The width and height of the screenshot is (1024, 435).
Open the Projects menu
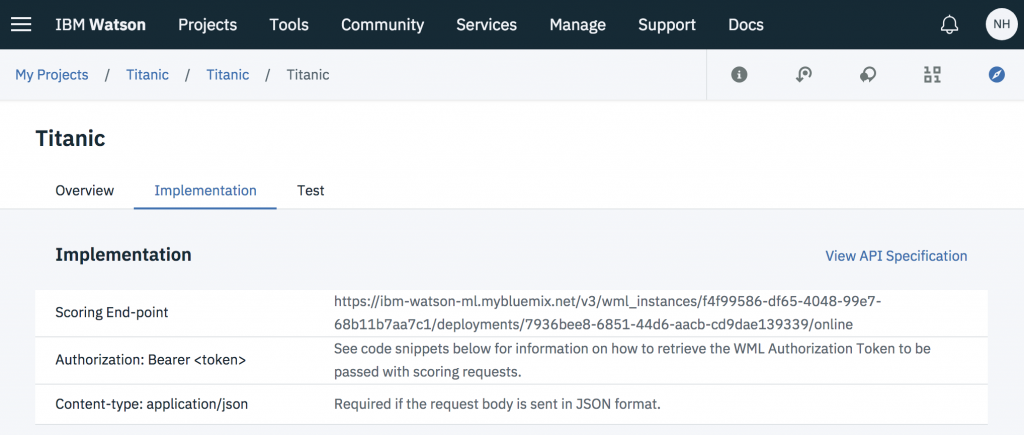pyautogui.click(x=207, y=25)
